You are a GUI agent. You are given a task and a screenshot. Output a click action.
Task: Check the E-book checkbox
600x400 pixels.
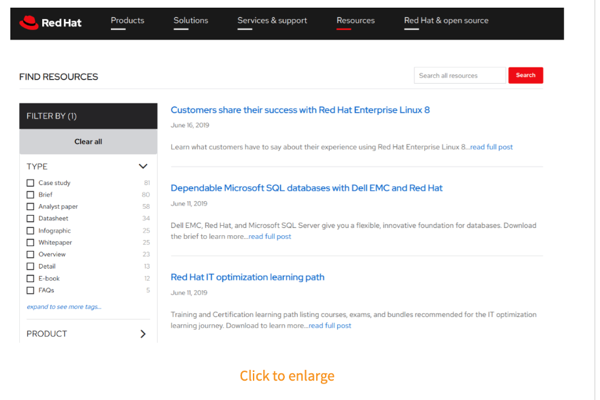(x=30, y=279)
